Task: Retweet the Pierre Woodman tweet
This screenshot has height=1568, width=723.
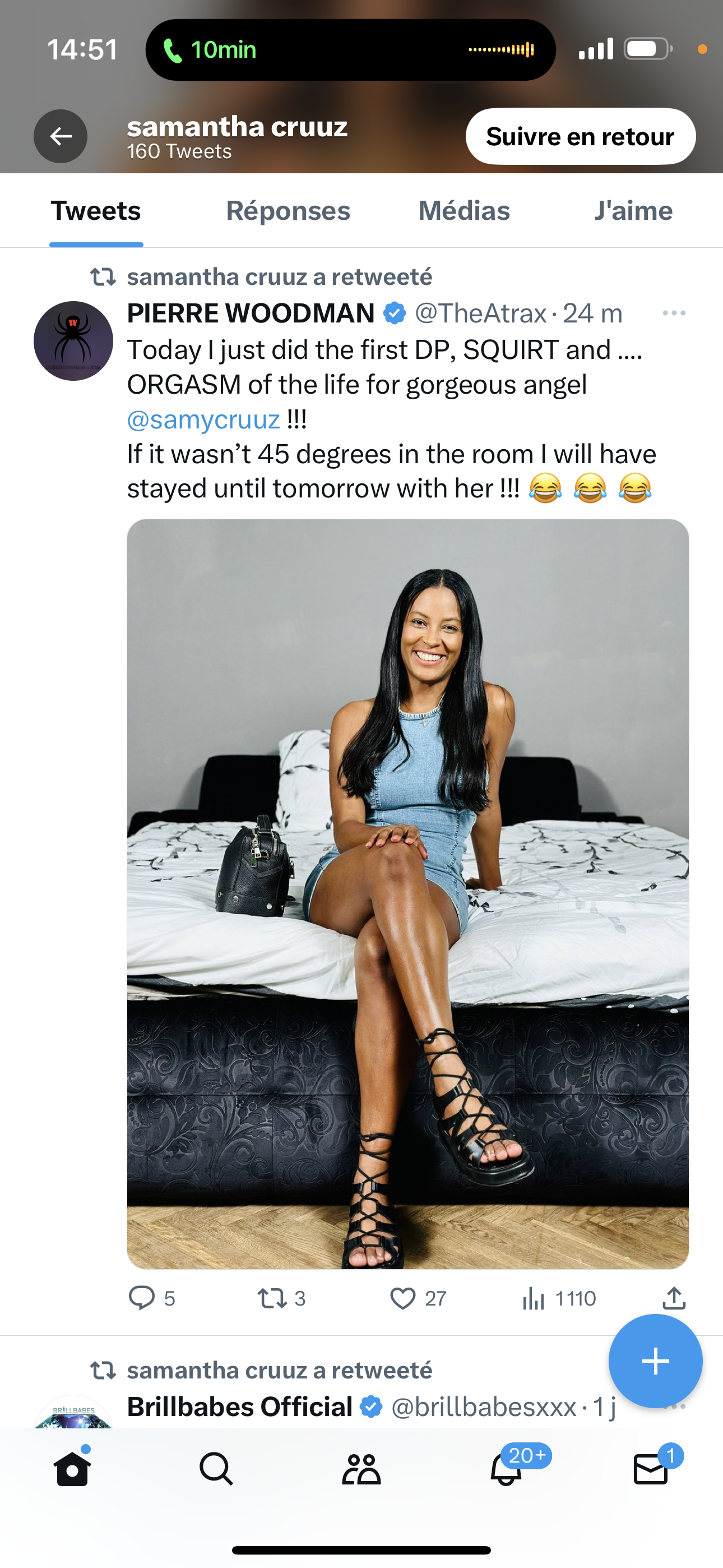Action: point(272,1298)
